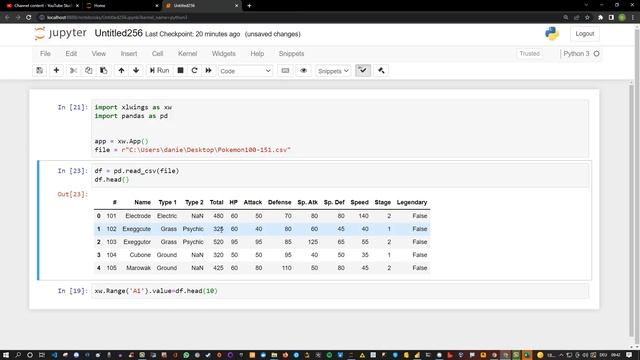
Task: Open the cell type Code dropdown
Action: (245, 71)
